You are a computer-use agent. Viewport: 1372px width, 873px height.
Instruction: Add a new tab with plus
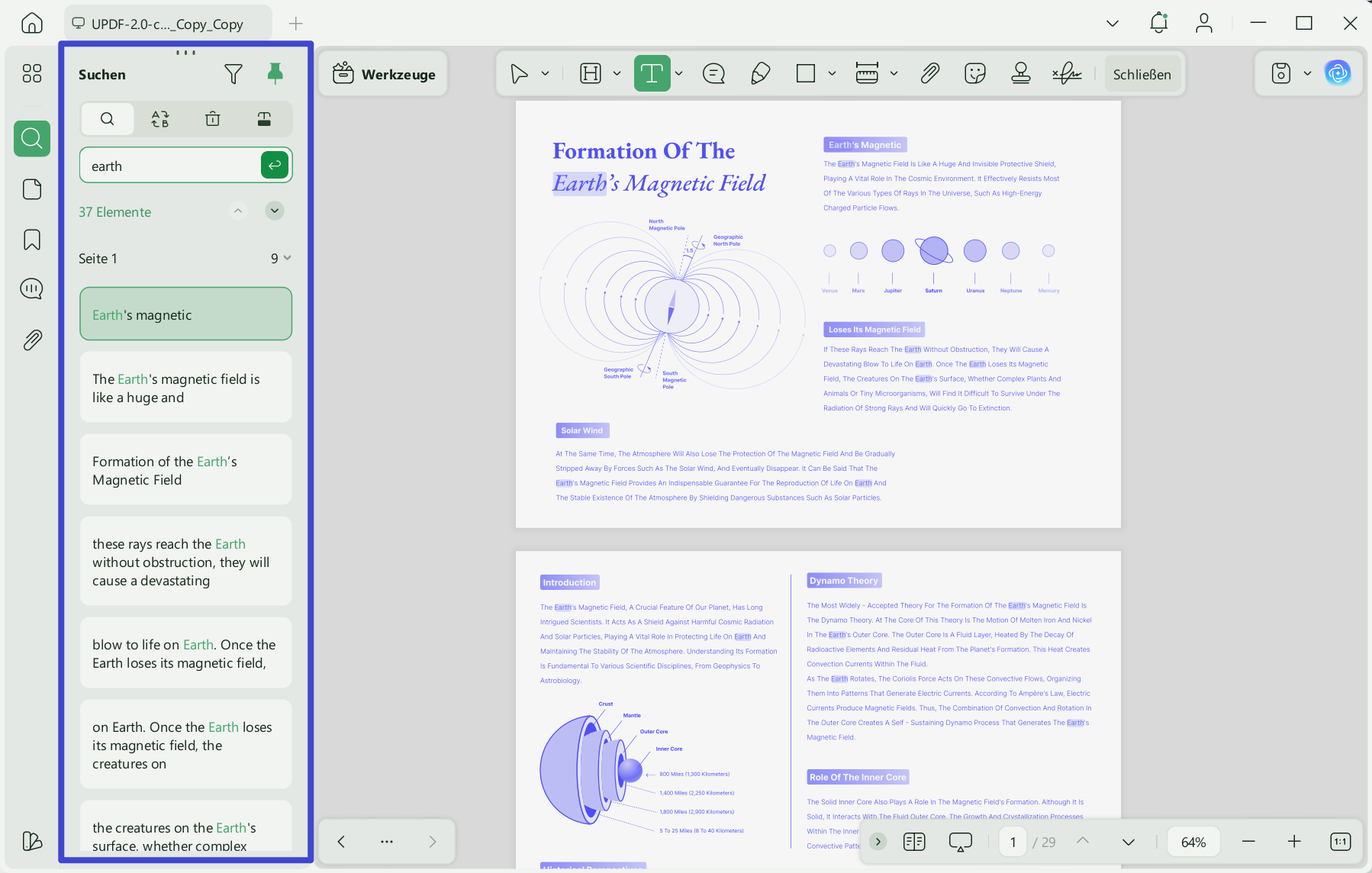click(x=296, y=24)
